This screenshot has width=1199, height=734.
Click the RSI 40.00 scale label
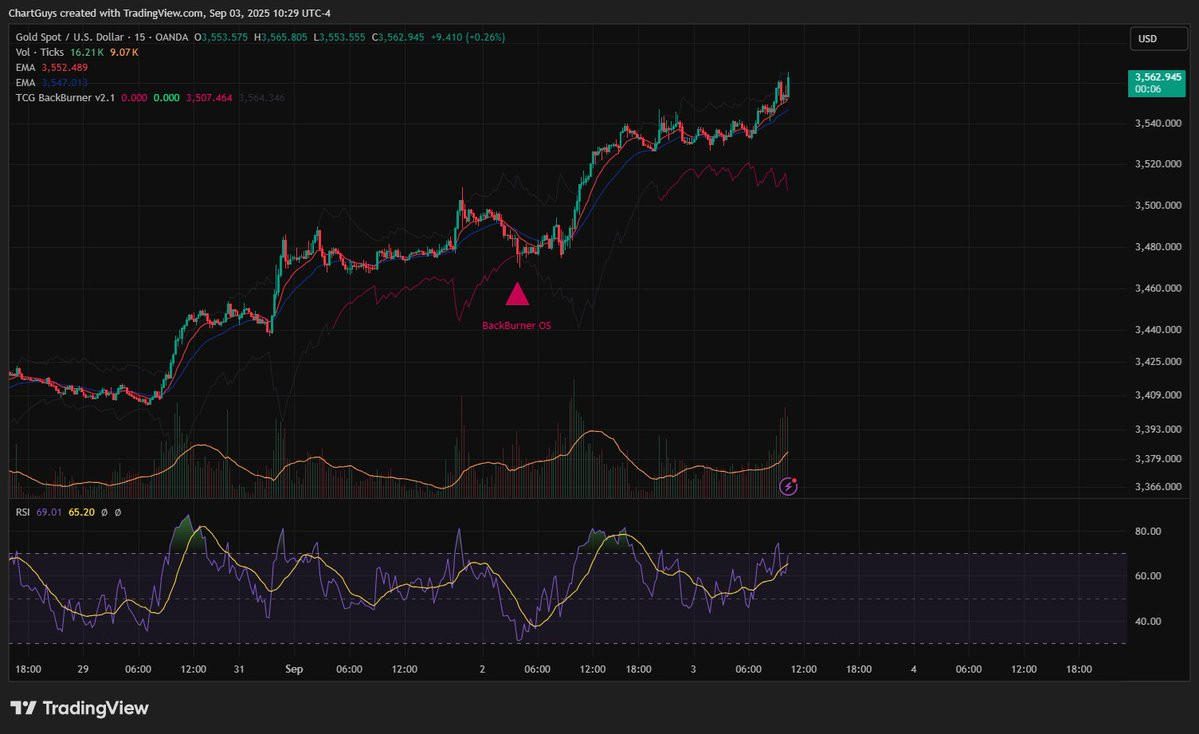pos(1148,622)
